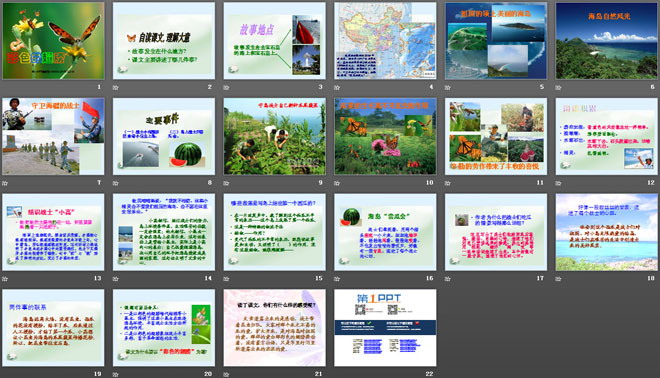Select slide 6 海岛自然风光 thumbnail
Screen dimensions: 660x378
pyautogui.click(x=607, y=41)
